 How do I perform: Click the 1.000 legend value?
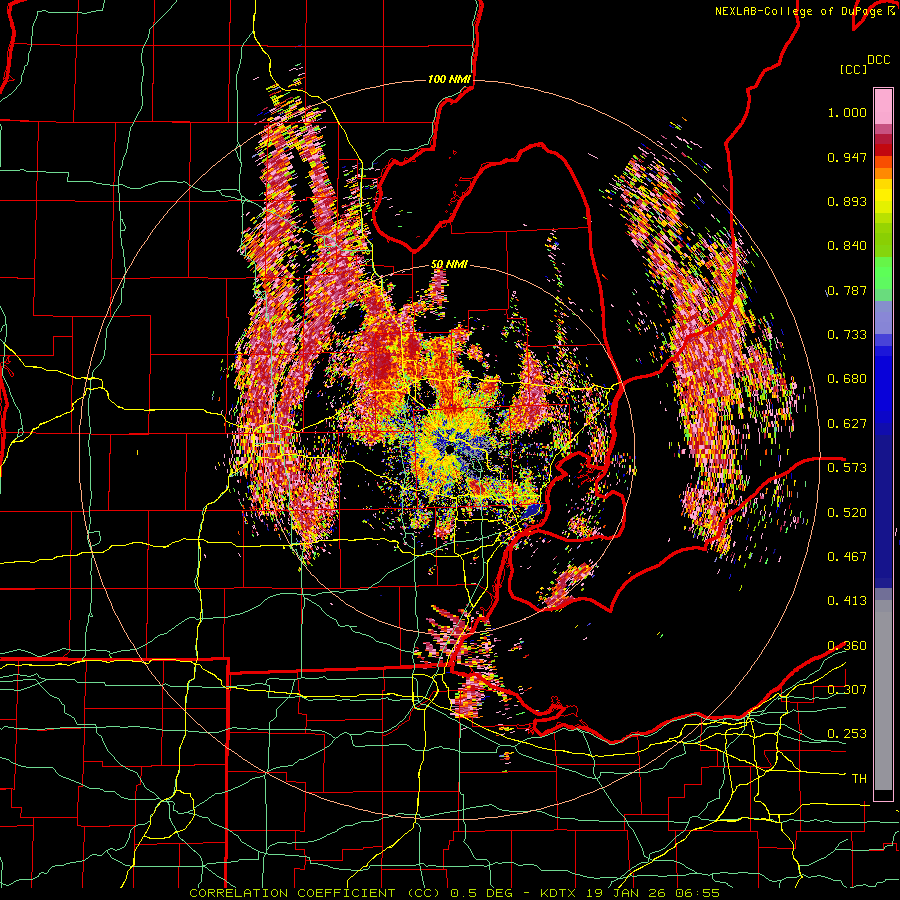click(847, 112)
